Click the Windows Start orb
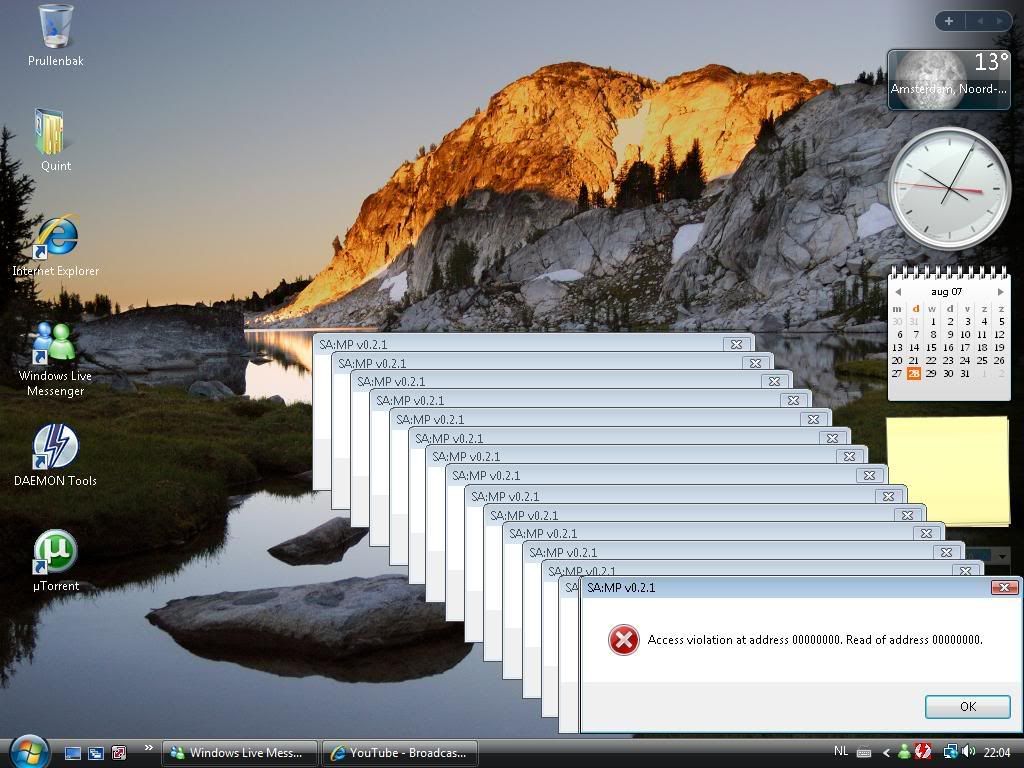The height and width of the screenshot is (768, 1024). click(28, 751)
